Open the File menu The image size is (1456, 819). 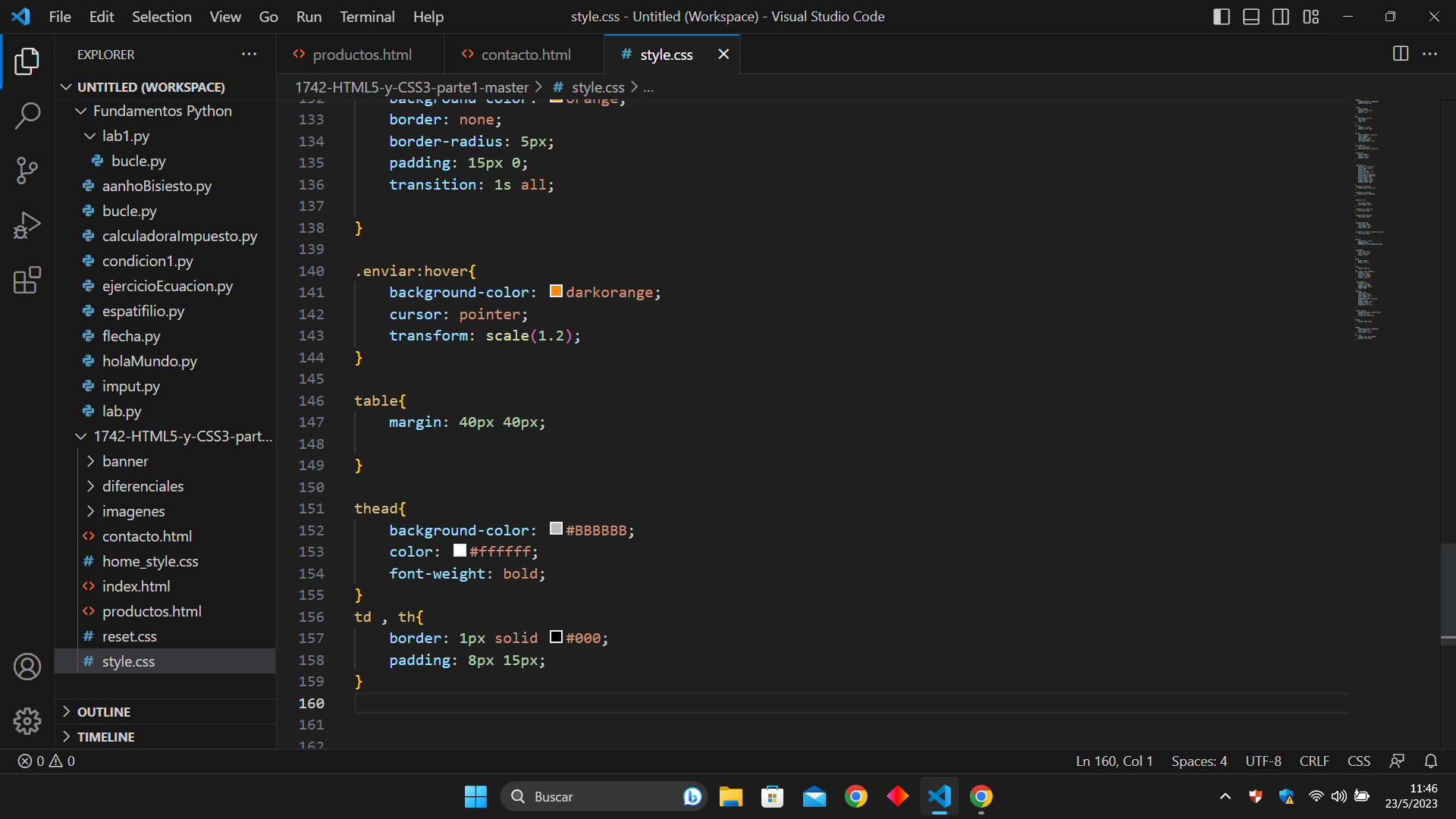point(60,17)
